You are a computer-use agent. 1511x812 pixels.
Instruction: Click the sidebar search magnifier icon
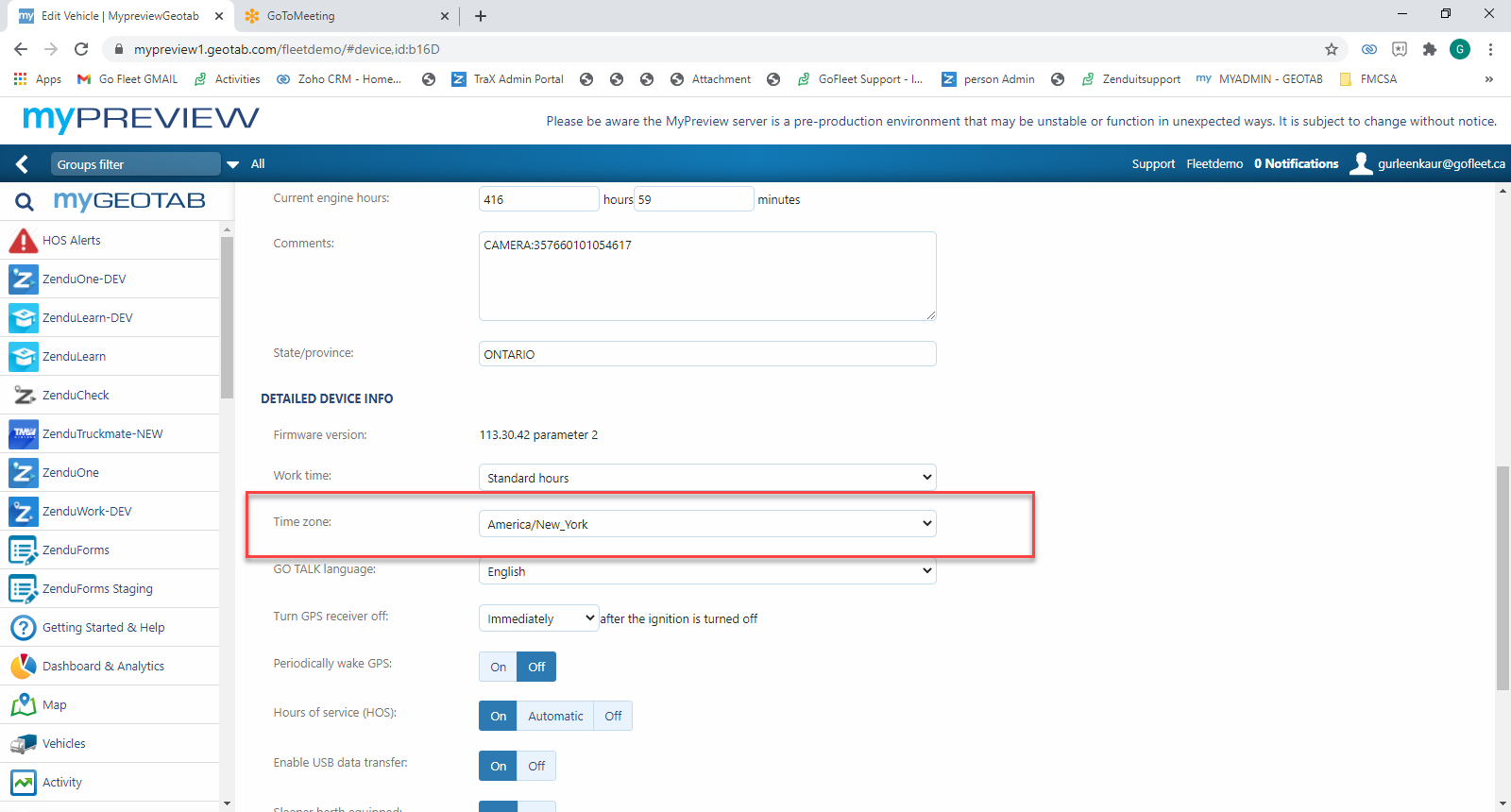click(x=25, y=201)
